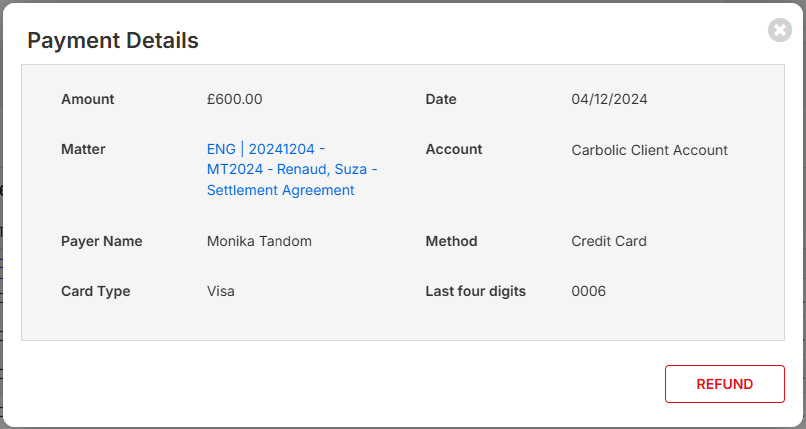Click the Last four digits label
The width and height of the screenshot is (806, 429).
tap(475, 291)
